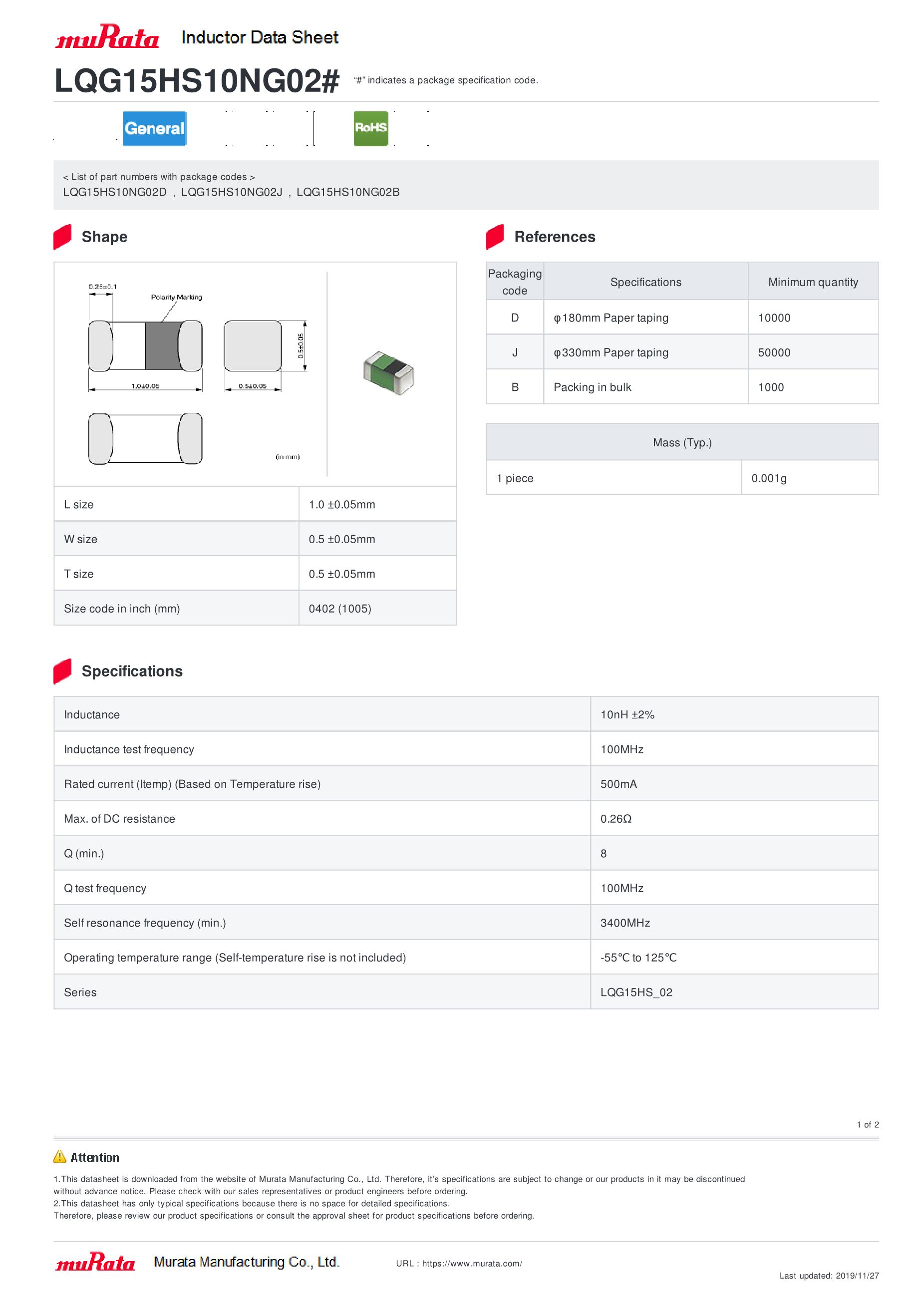
Task: Click the blue General badge
Action: point(154,128)
